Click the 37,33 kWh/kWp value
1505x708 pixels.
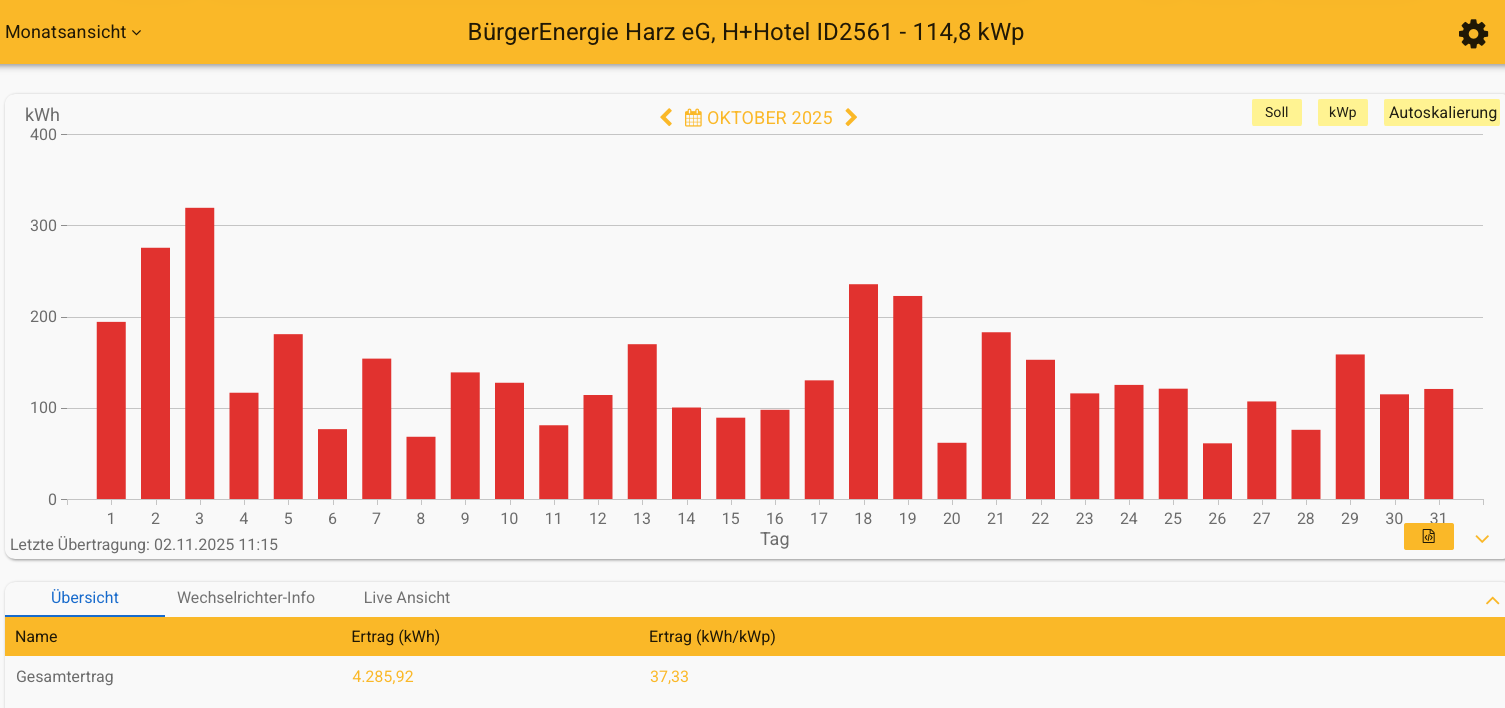click(x=669, y=676)
